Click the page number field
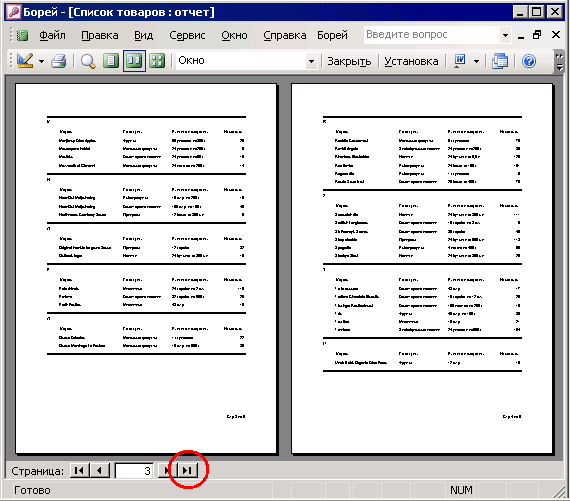Image resolution: width=570 pixels, height=501 pixels. coord(134,471)
